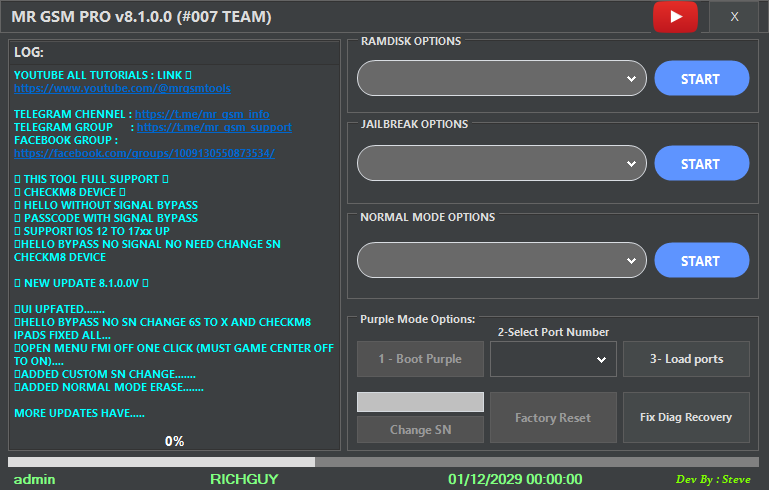Click the 3- Load ports button
Image resolution: width=769 pixels, height=490 pixels.
(x=686, y=359)
